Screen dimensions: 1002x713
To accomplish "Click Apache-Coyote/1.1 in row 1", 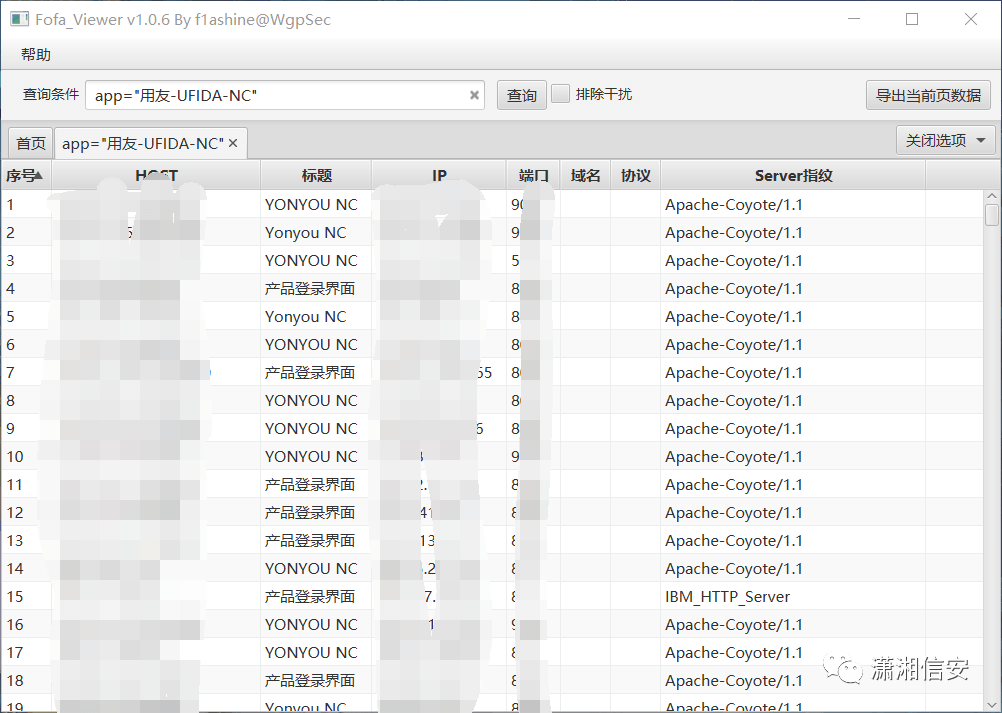I will (734, 204).
